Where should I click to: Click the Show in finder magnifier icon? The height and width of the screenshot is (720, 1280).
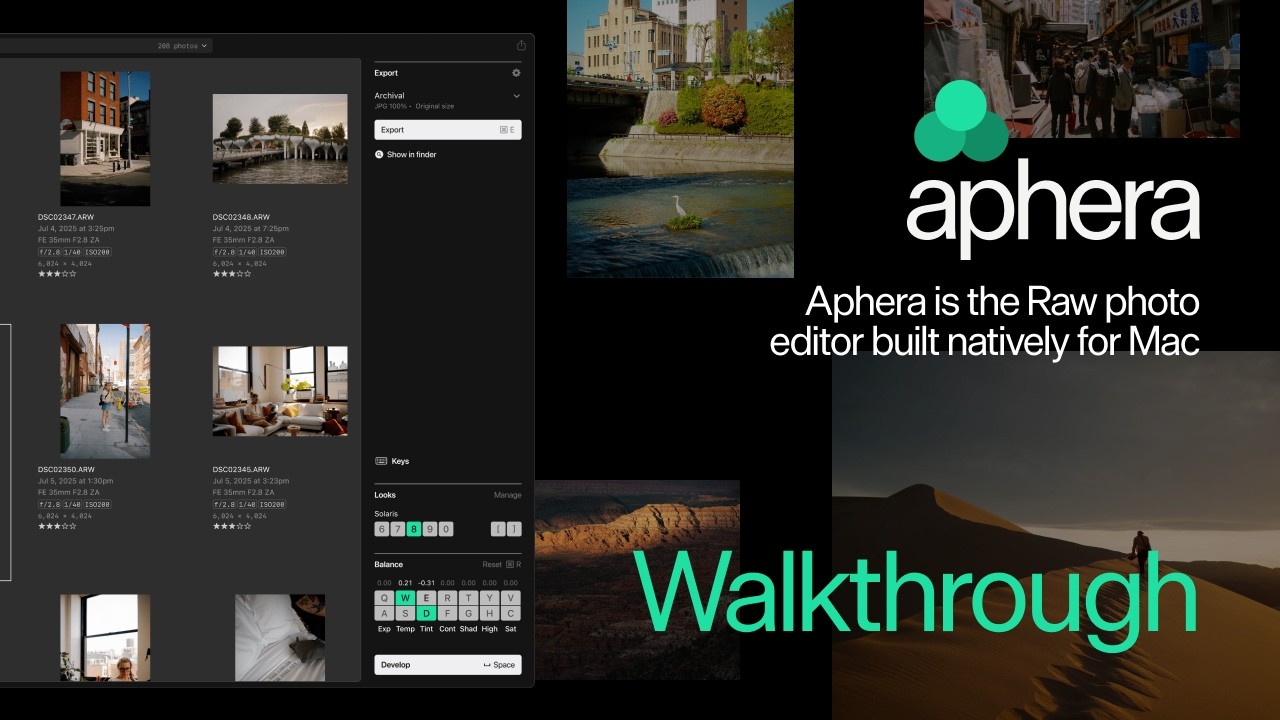379,155
